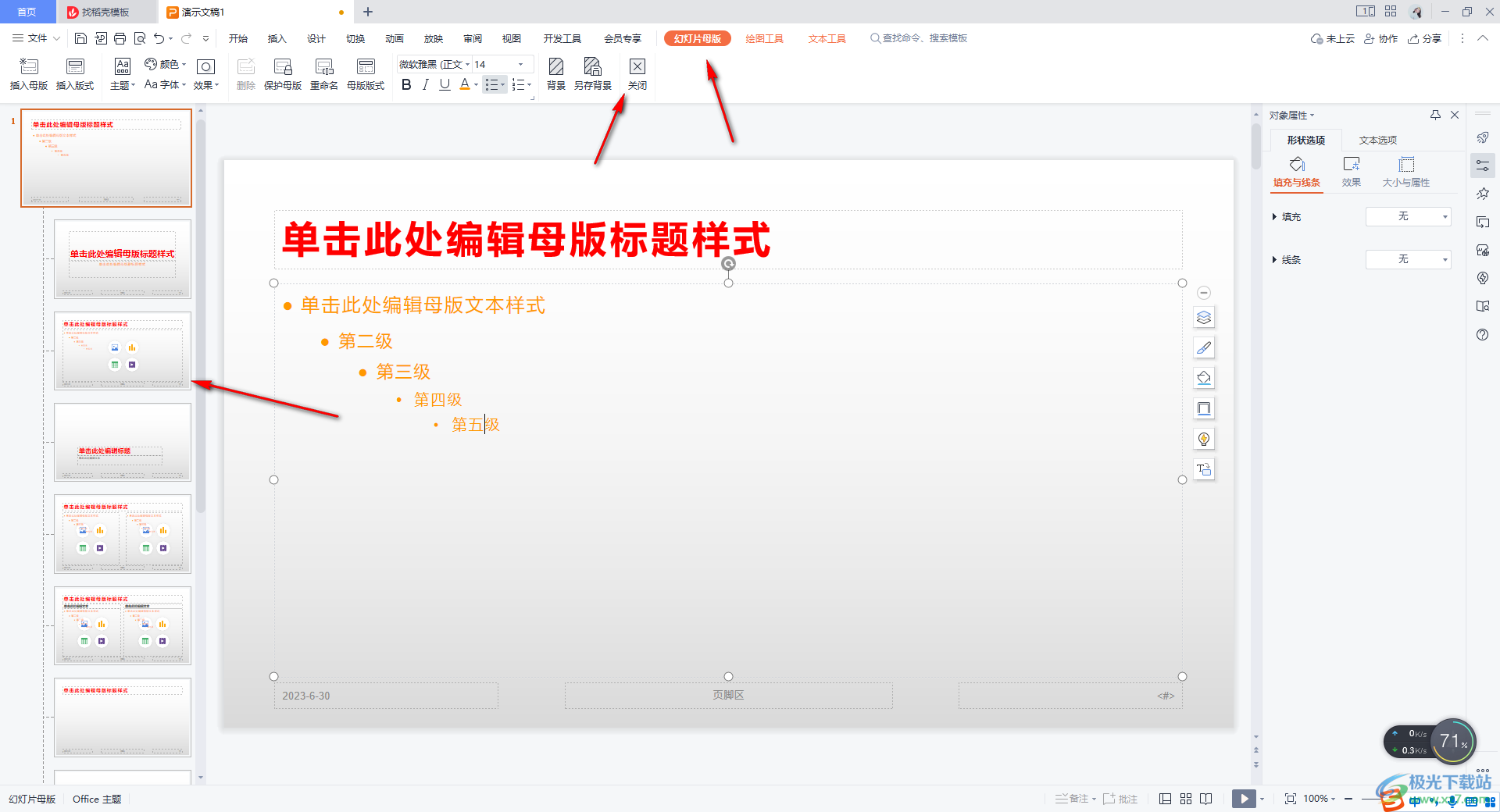The width and height of the screenshot is (1500, 812).
Task: Open Size & Properties (大小与属性) section
Action: (1406, 173)
